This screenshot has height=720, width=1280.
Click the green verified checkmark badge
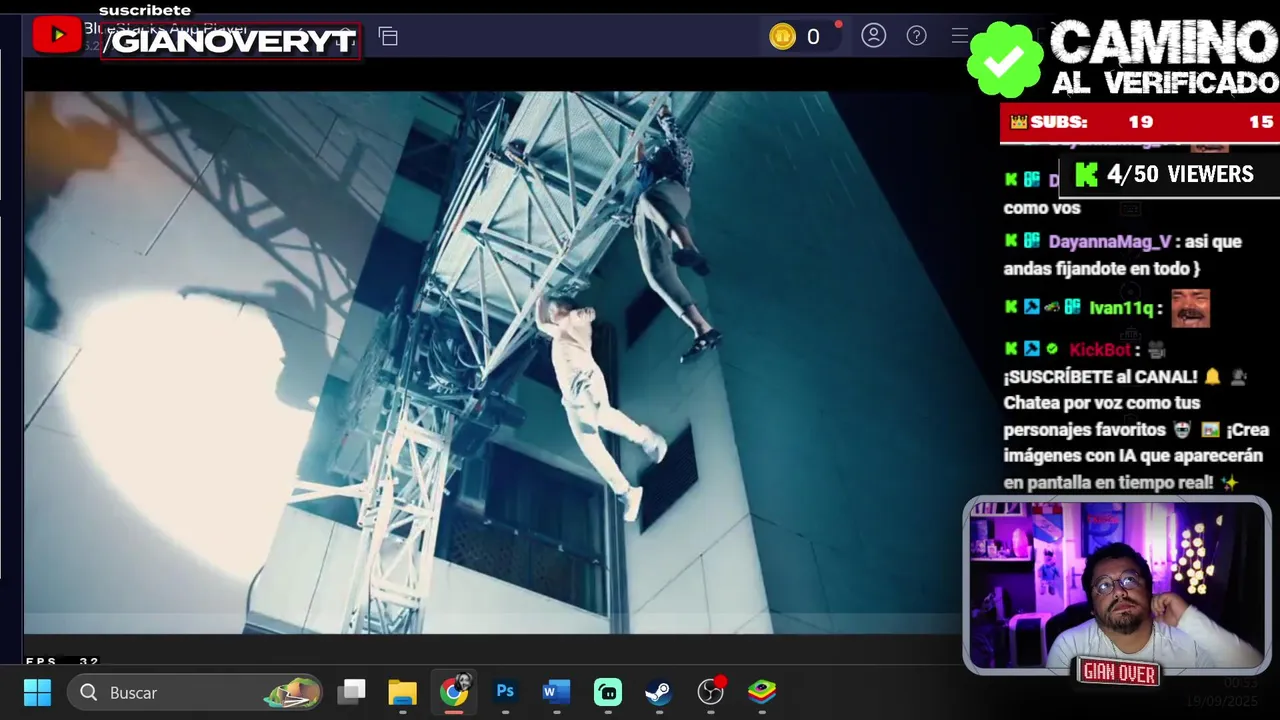coord(1005,60)
